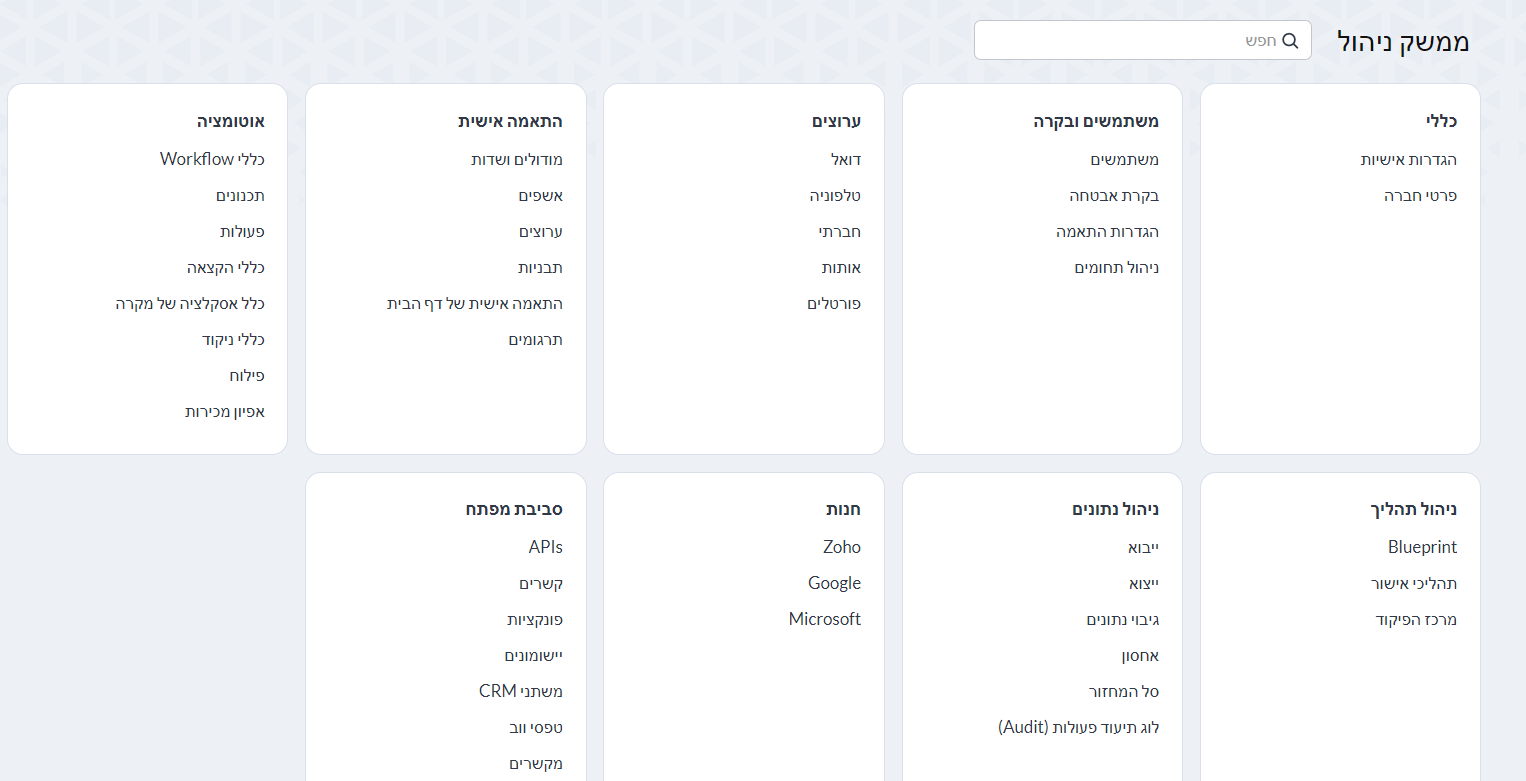Open התאמה אישית של דף הבית
This screenshot has width=1526, height=781.
[x=475, y=304]
